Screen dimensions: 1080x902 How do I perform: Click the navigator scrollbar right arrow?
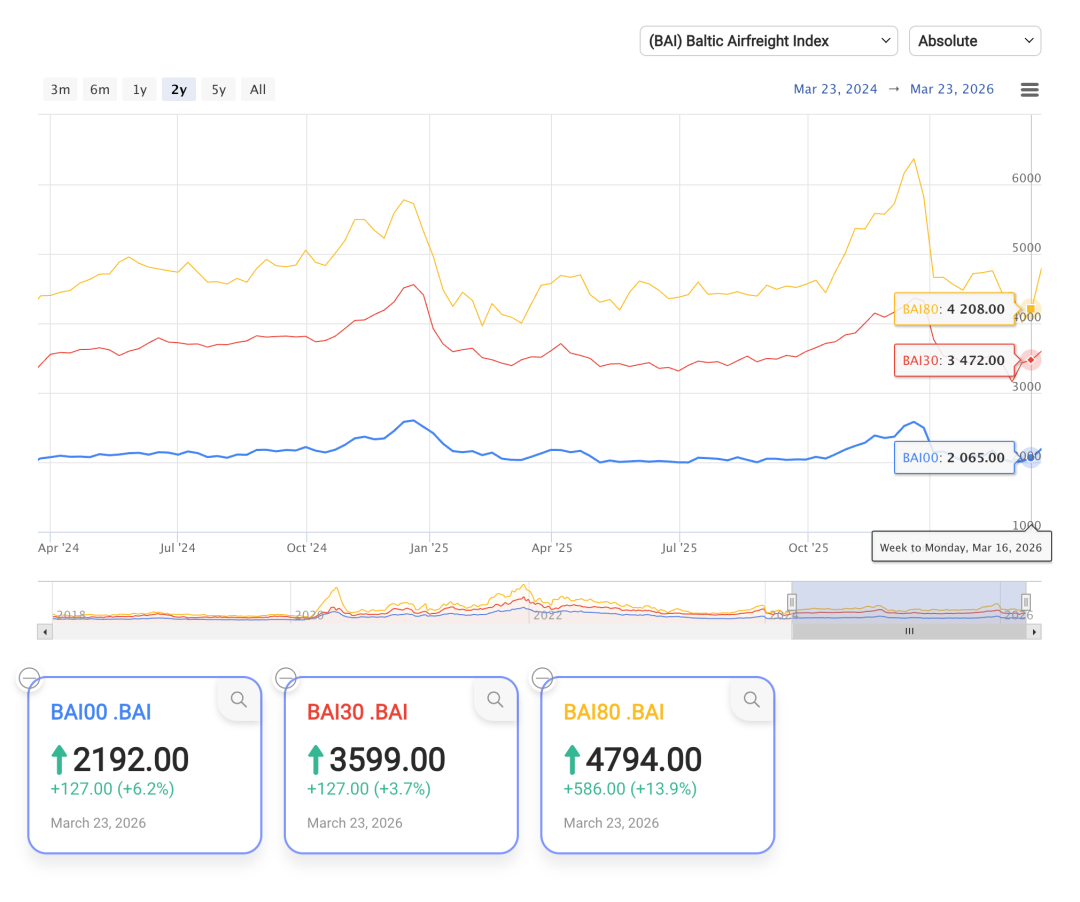(x=1035, y=632)
